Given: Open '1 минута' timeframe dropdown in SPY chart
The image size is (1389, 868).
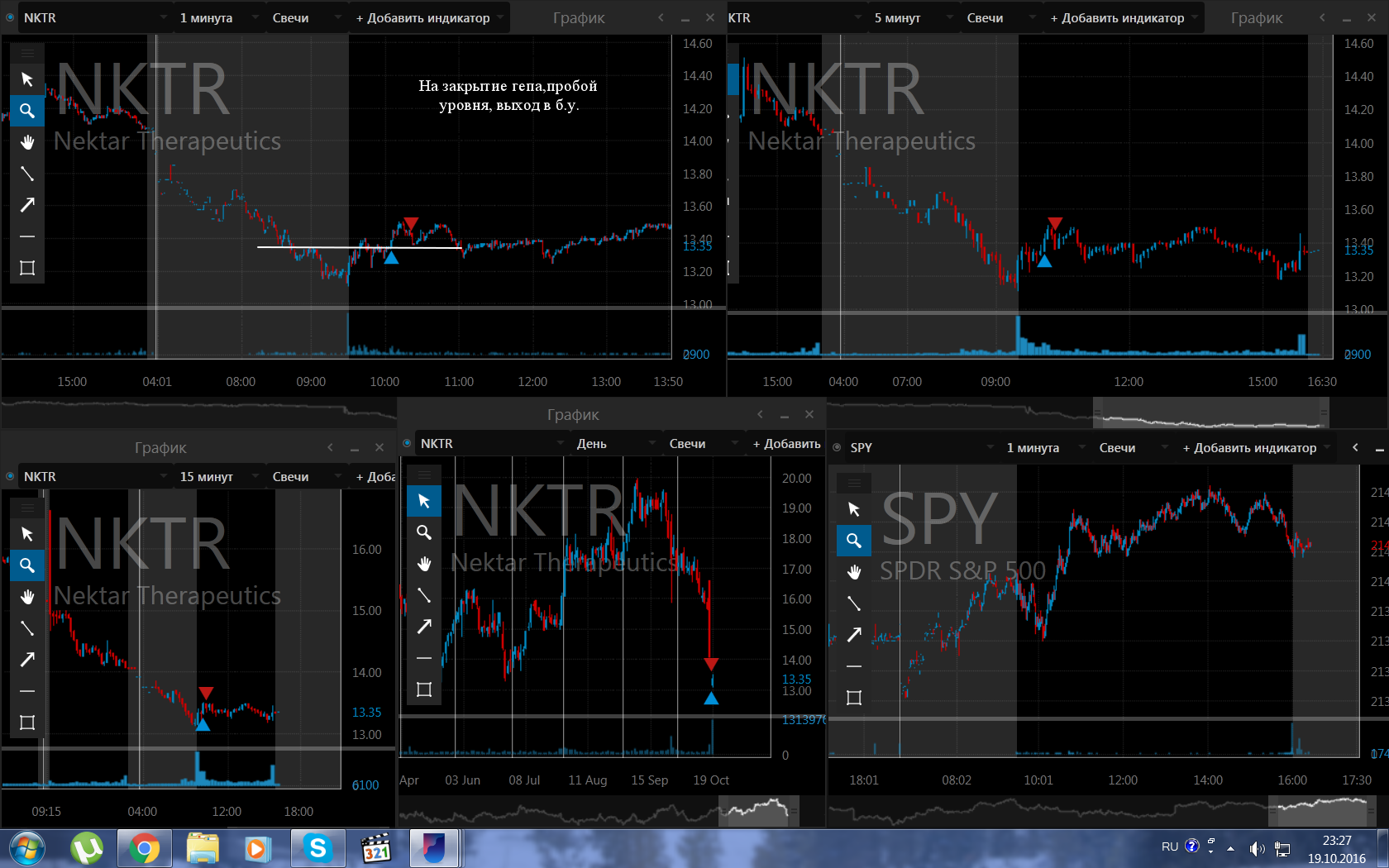Looking at the screenshot, I should pos(1046,447).
